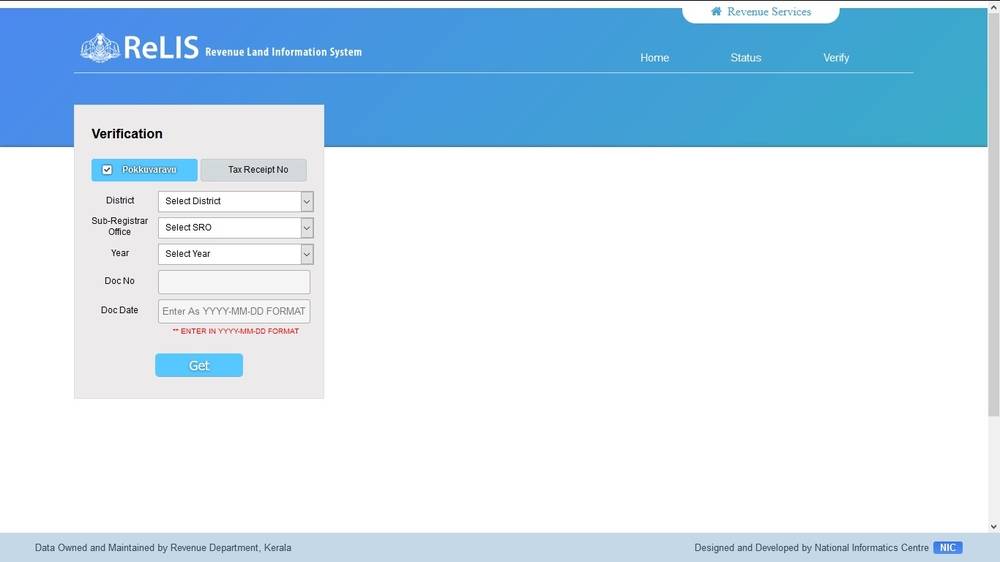Open the Status menu item
1000x562 pixels.
pos(745,58)
